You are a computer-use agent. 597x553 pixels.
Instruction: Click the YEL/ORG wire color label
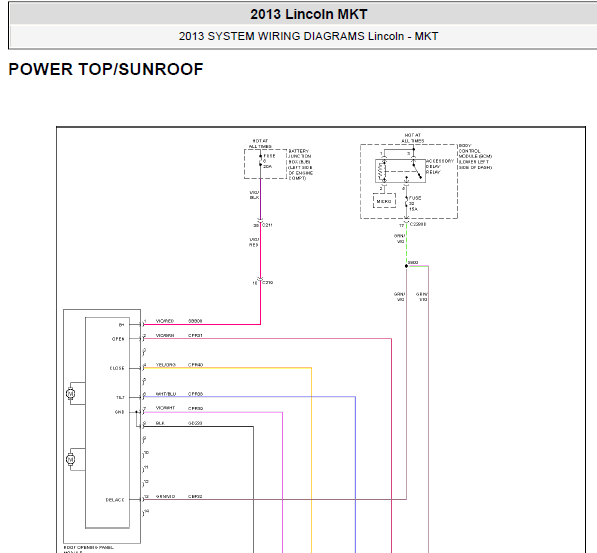pos(166,365)
